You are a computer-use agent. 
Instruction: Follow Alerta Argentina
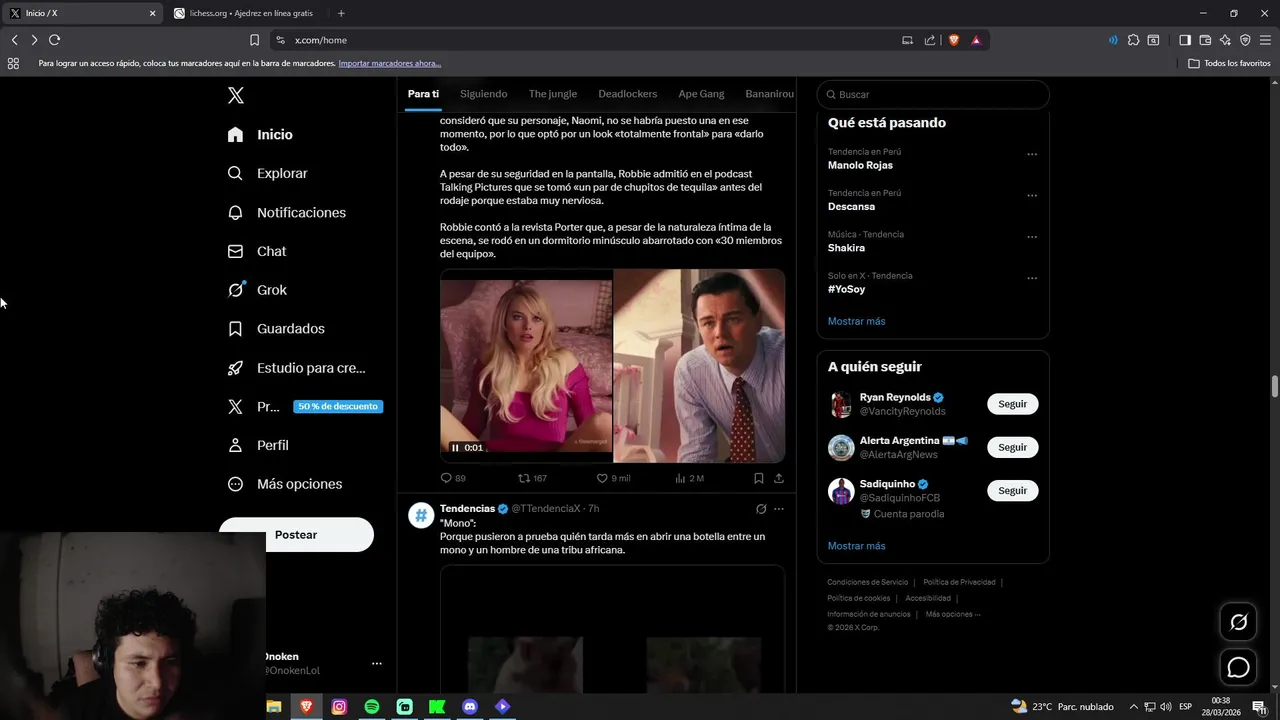[x=1012, y=447]
